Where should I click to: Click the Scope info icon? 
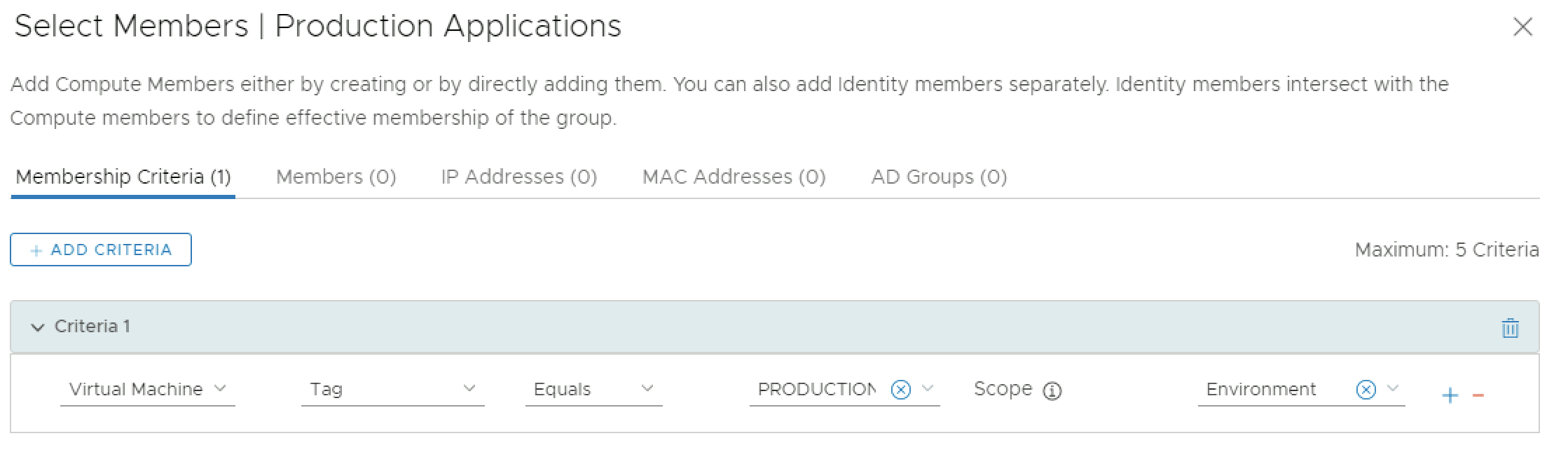pyautogui.click(x=1052, y=391)
